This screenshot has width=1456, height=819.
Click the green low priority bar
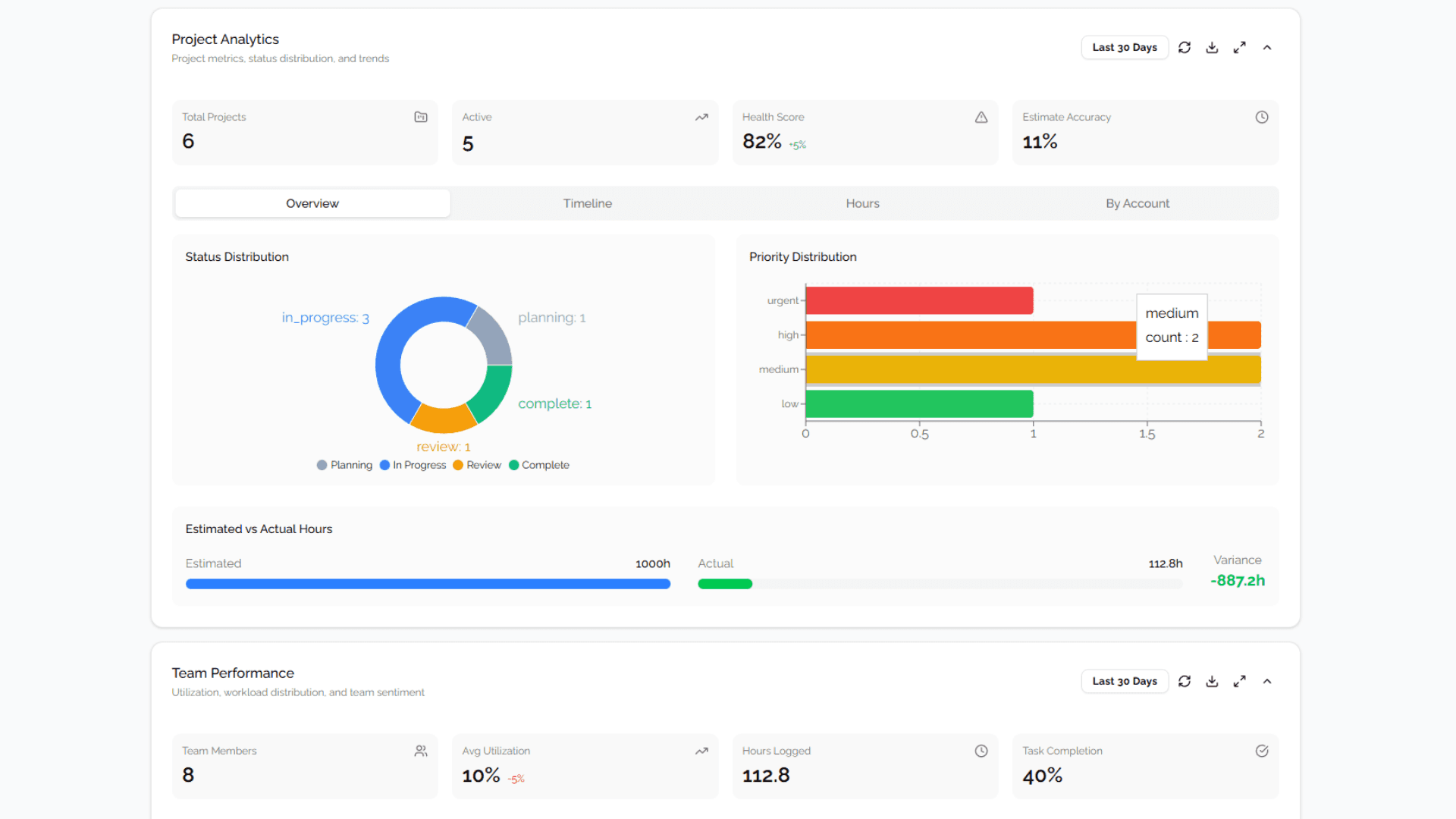(x=919, y=403)
